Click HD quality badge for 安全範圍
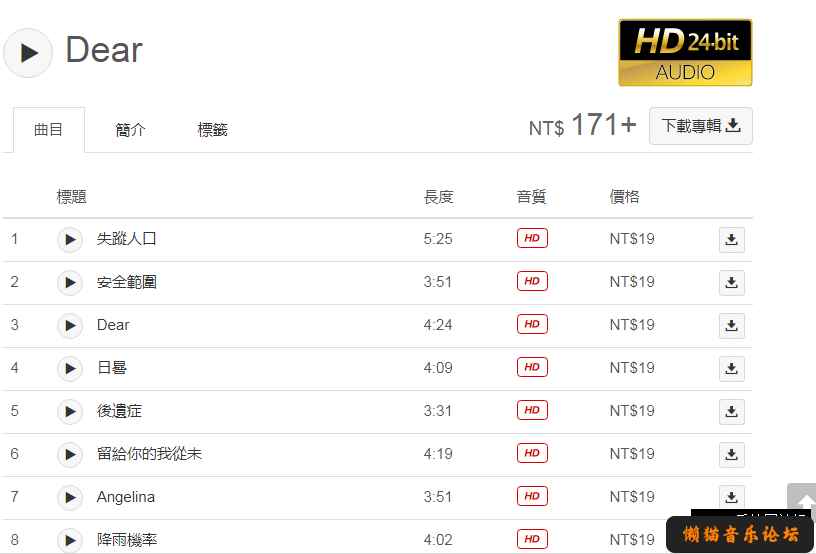Image resolution: width=816 pixels, height=554 pixels. (x=532, y=281)
